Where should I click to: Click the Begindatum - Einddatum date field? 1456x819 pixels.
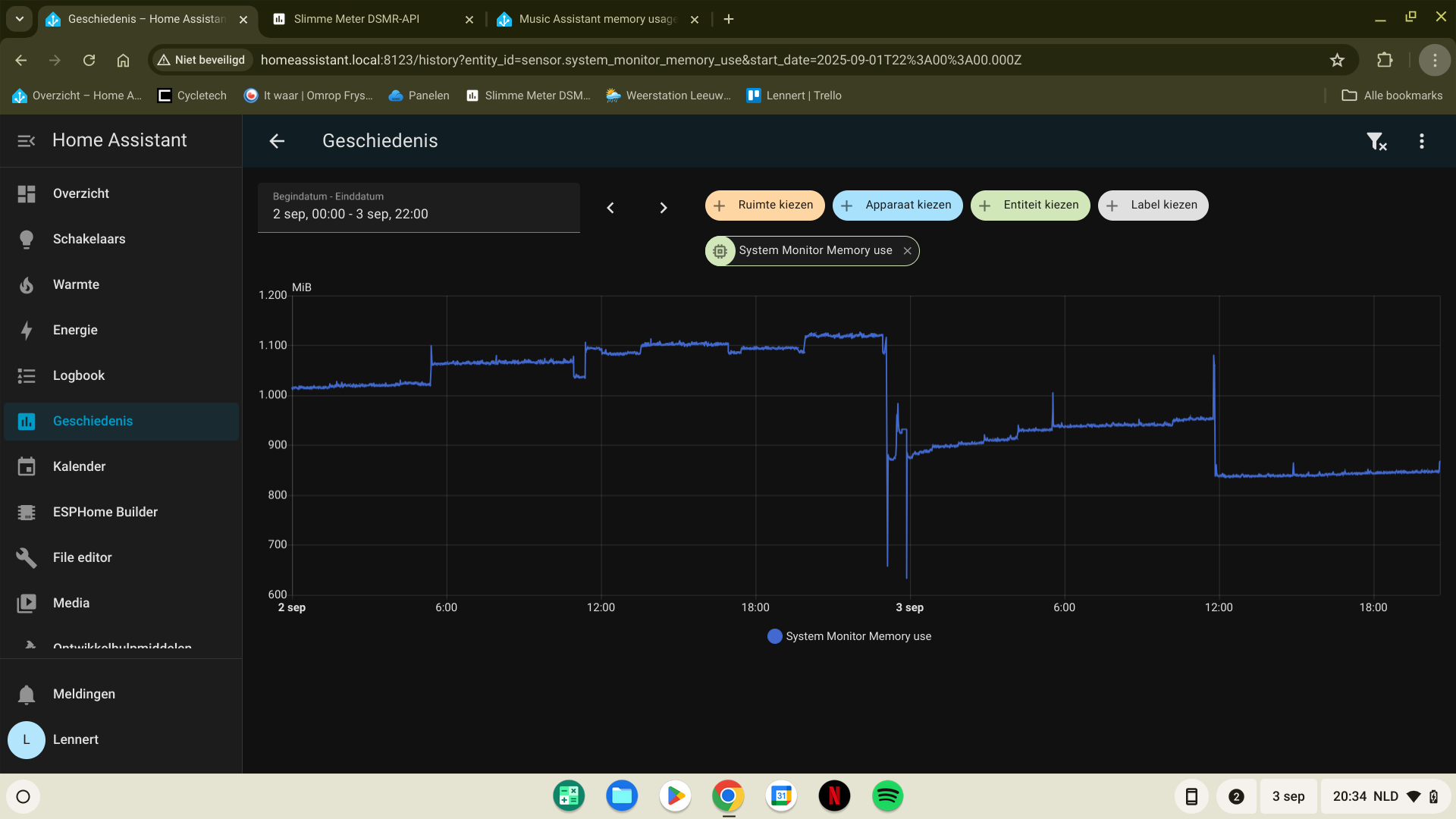(x=419, y=207)
